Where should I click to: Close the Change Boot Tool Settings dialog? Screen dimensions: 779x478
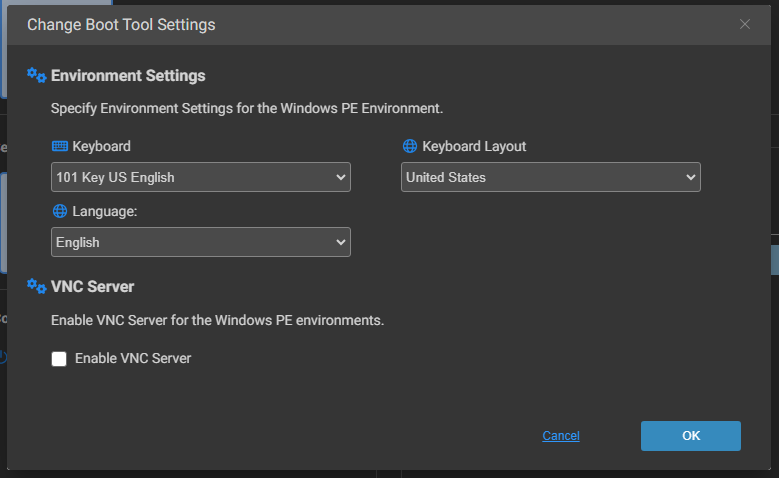tap(745, 24)
